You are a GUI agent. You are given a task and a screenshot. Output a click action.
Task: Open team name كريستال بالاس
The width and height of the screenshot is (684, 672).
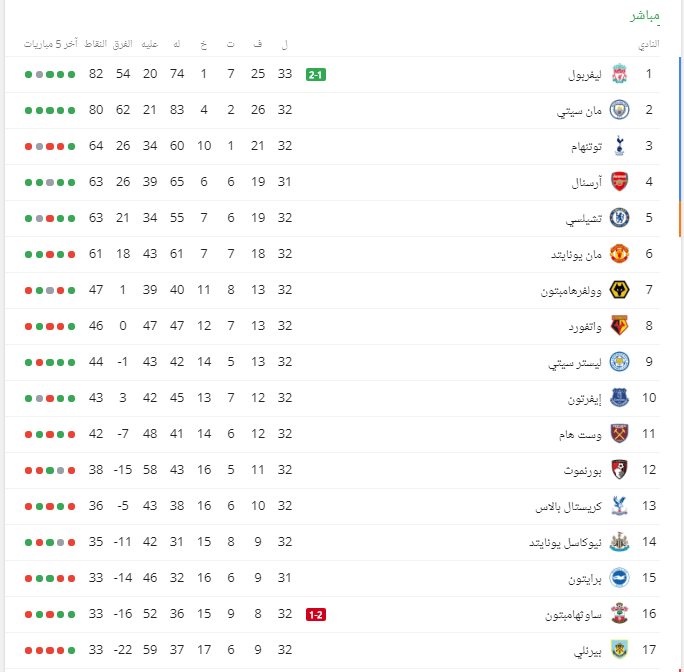tap(568, 507)
